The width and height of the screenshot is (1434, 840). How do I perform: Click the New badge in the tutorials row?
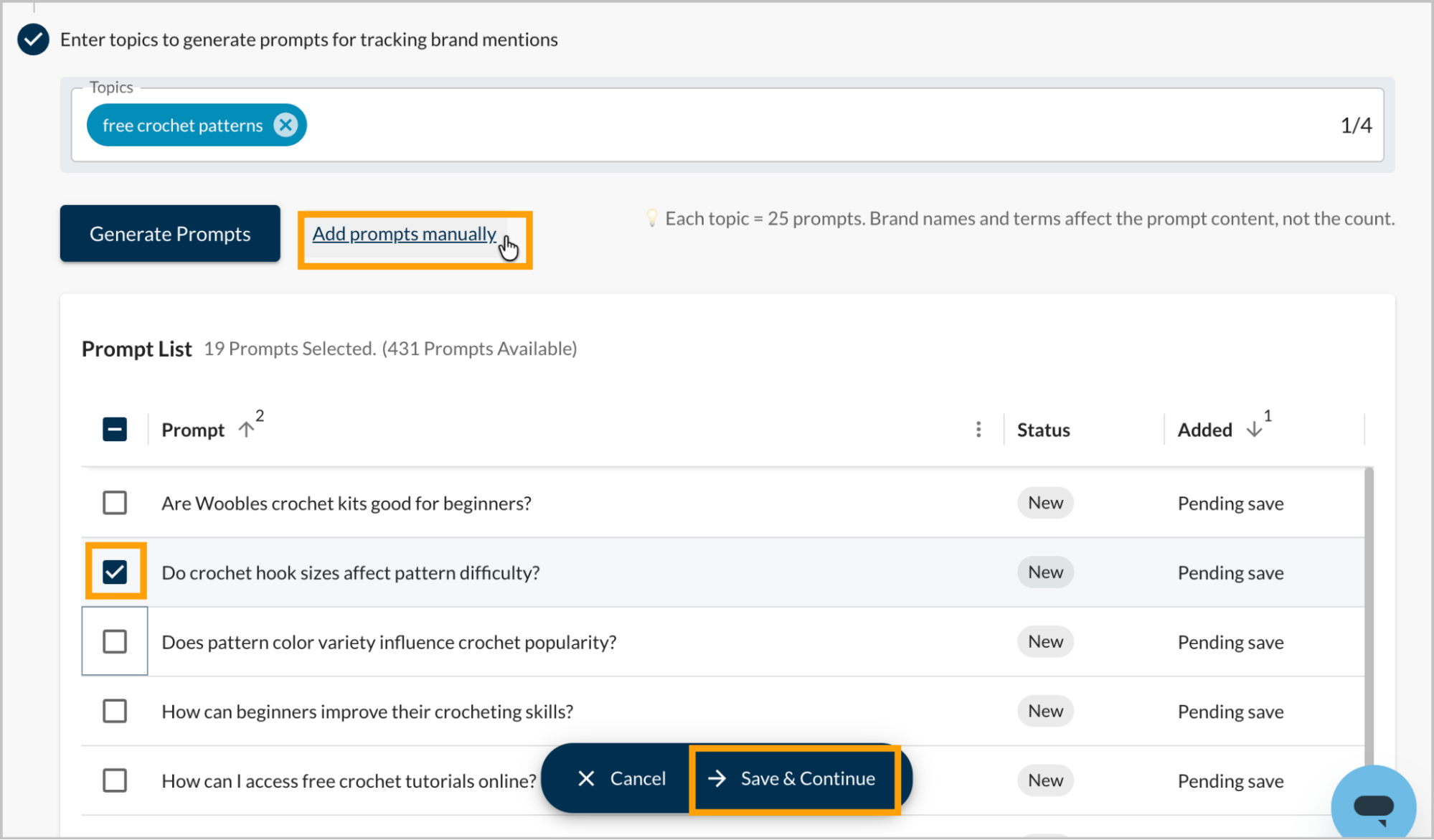point(1045,780)
